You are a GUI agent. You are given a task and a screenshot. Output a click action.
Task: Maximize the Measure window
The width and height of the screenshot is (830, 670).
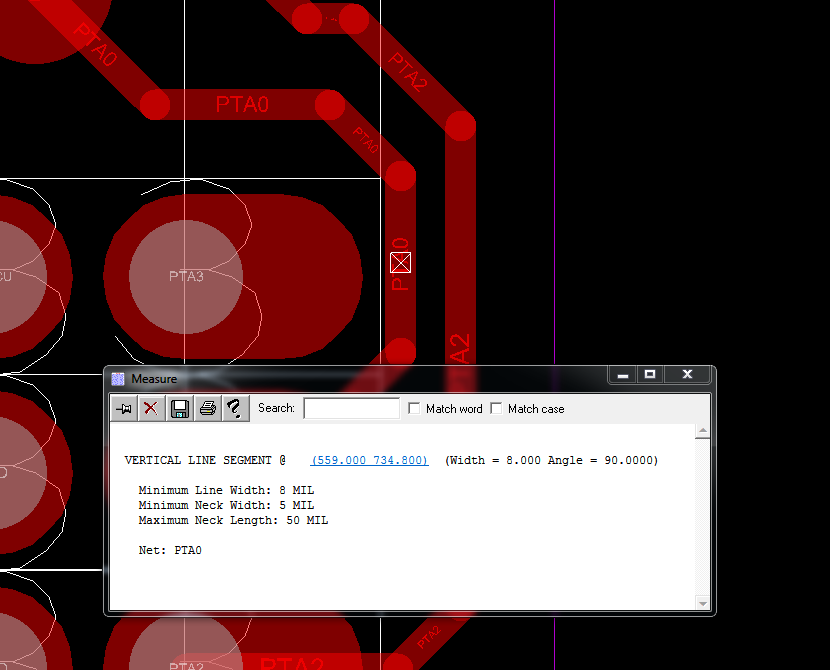[x=650, y=375]
